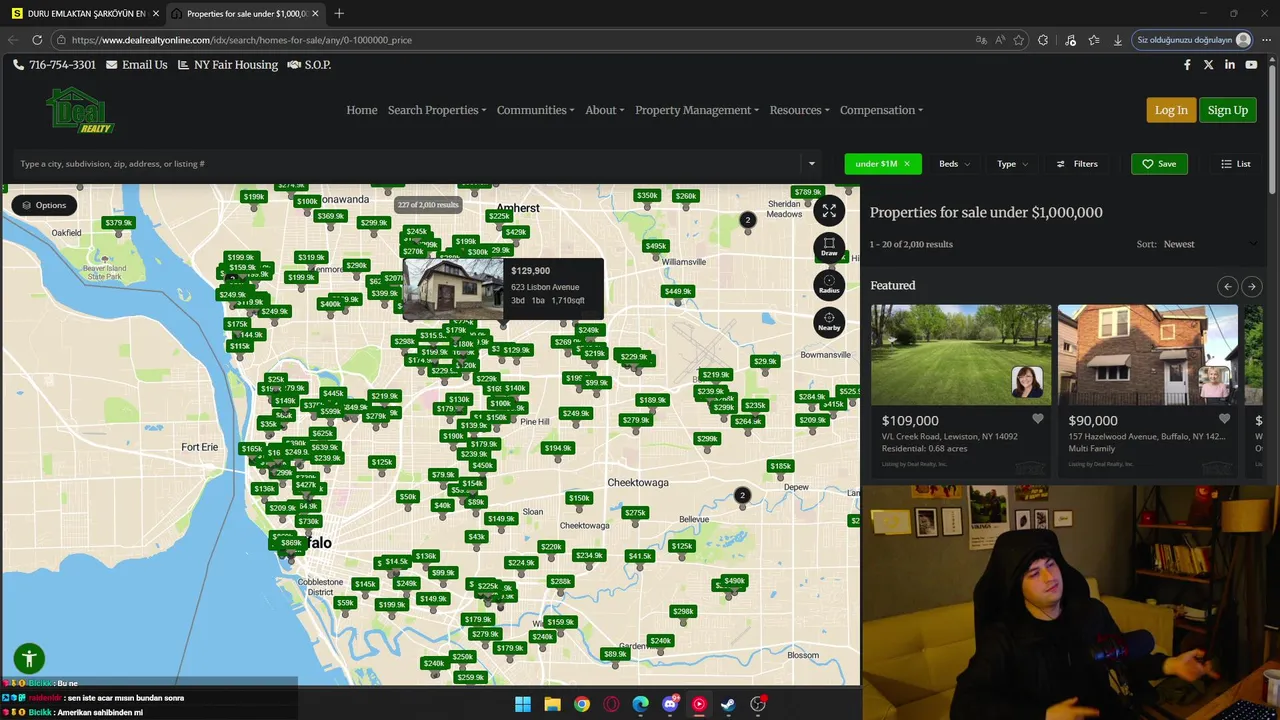Open the Filters panel

click(x=1077, y=164)
